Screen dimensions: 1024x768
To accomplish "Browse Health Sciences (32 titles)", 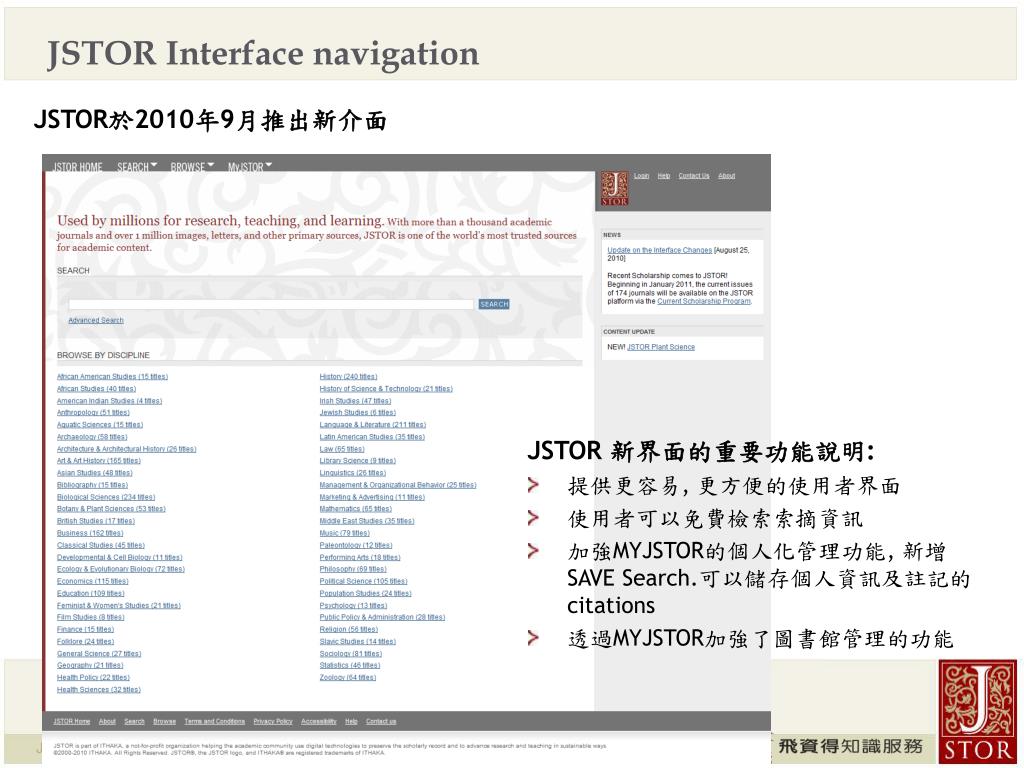I will [x=99, y=690].
